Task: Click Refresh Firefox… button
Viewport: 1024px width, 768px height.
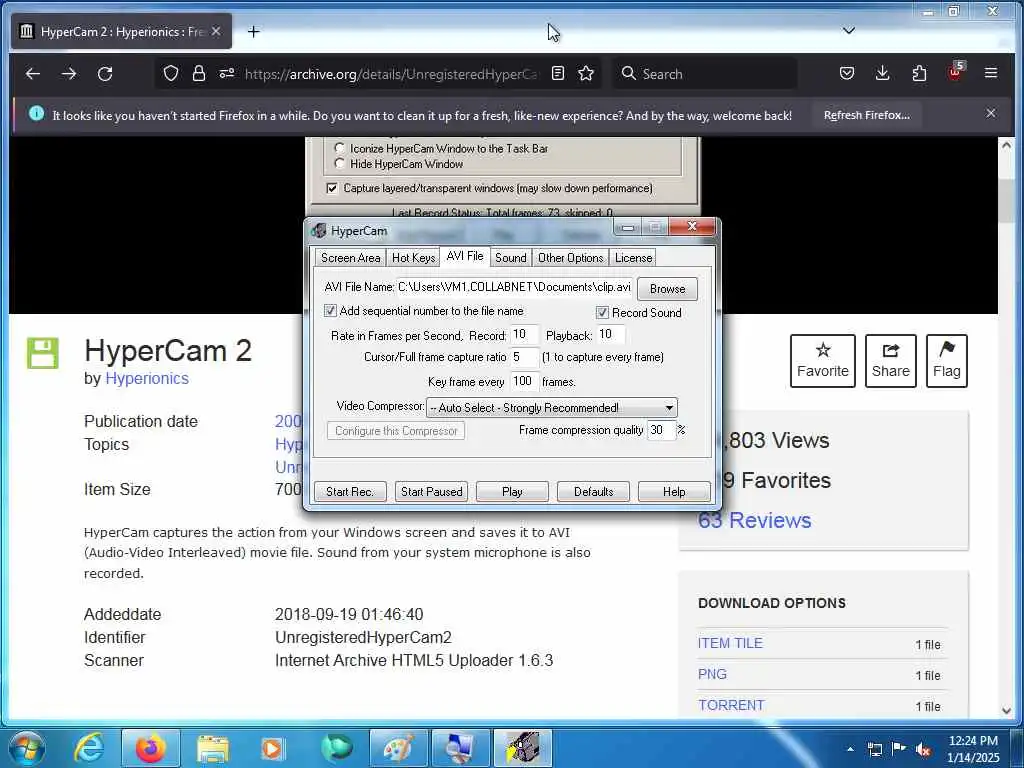Action: [867, 115]
